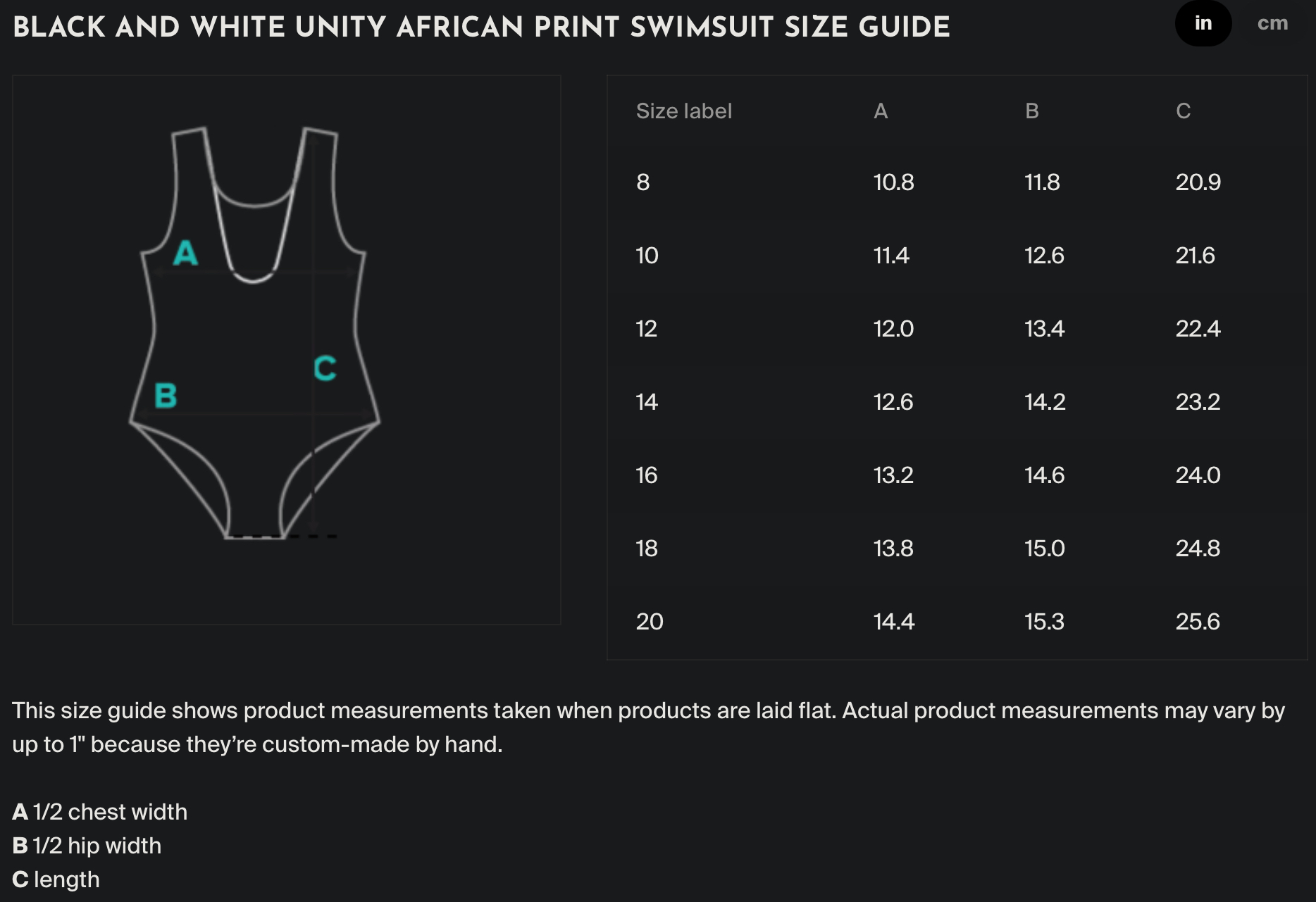
Task: Click the 20.9 length value
Action: pos(1198,182)
